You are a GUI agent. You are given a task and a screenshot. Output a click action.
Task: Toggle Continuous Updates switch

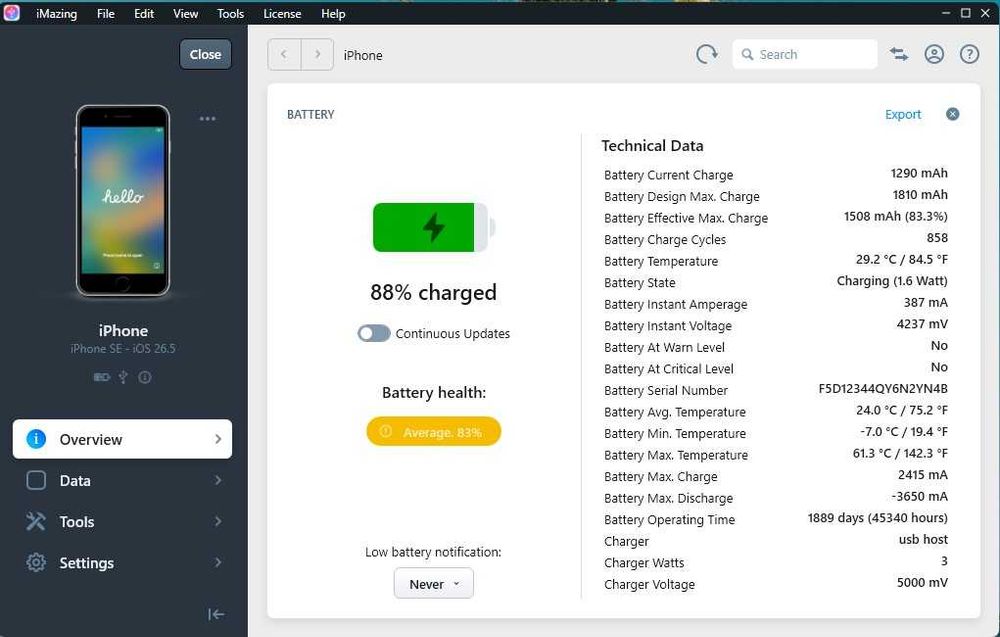[374, 333]
